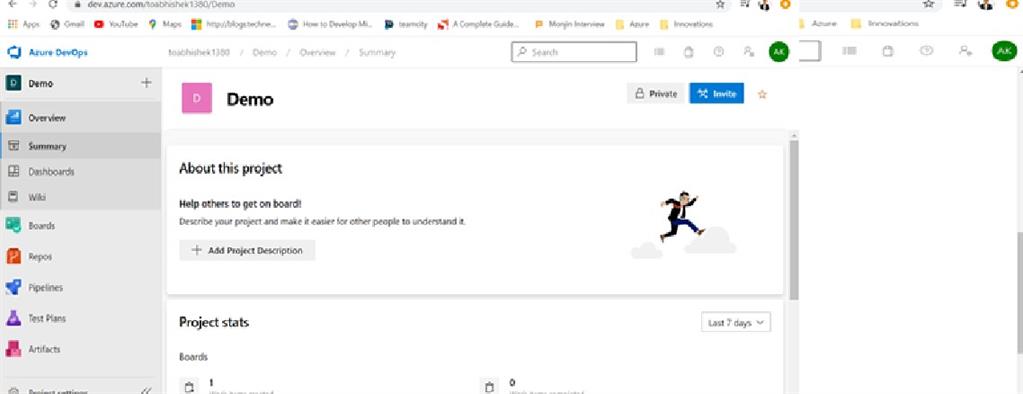Click the browser address bar URL
Image resolution: width=1023 pixels, height=394 pixels.
[x=160, y=4]
